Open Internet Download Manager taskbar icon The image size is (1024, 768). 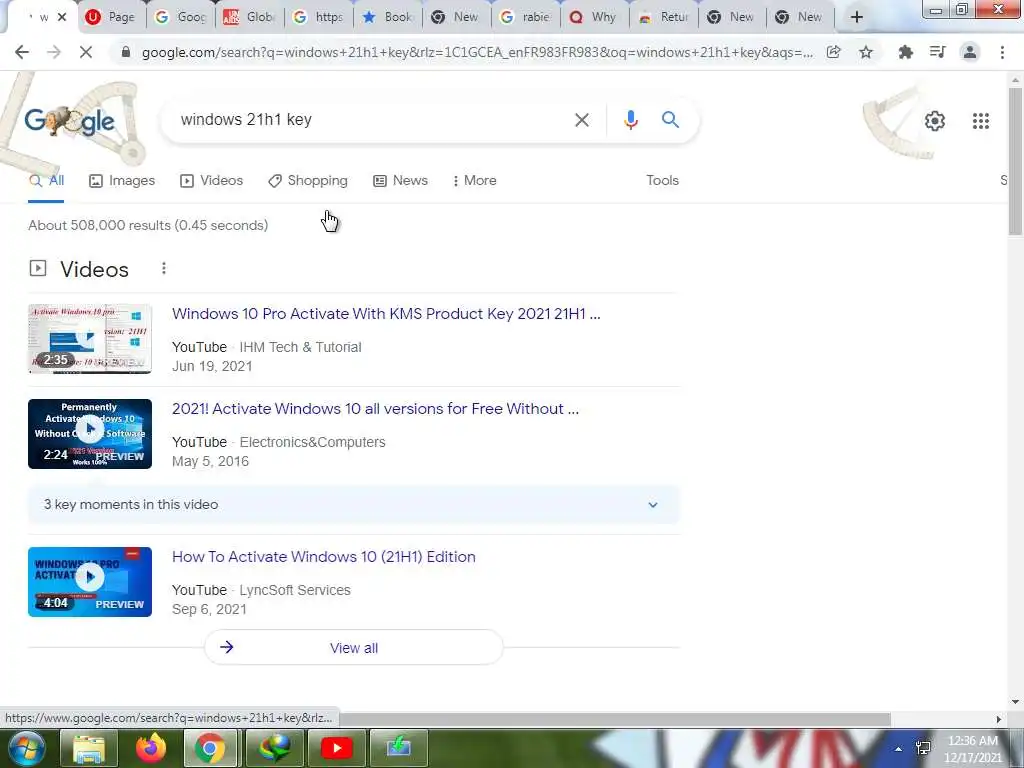(274, 748)
